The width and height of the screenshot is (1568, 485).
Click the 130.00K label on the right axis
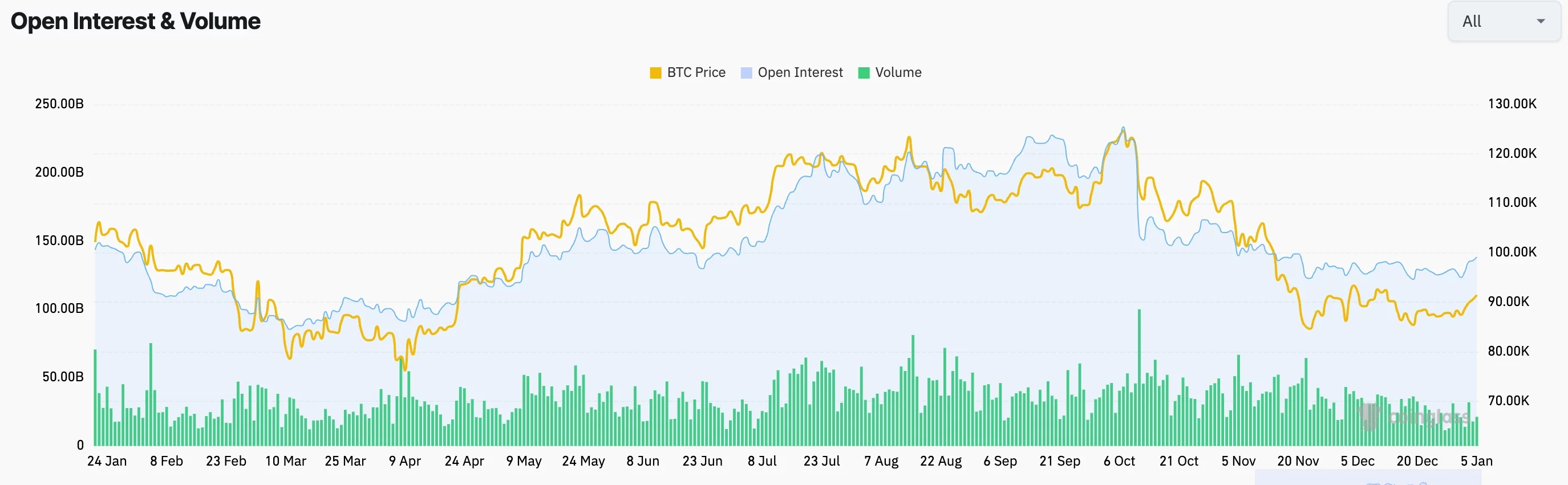(1514, 104)
